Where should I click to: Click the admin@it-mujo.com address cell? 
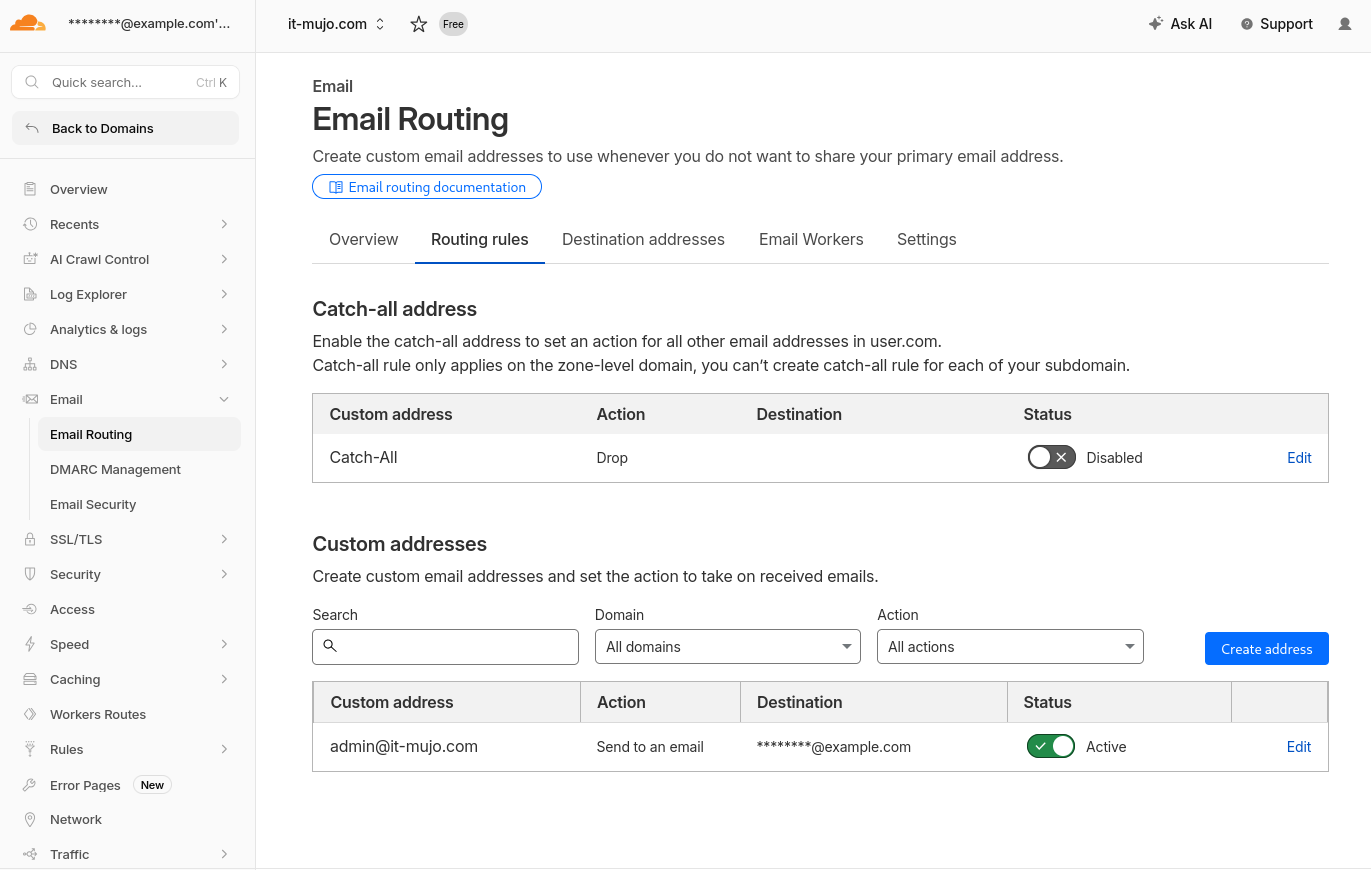pos(404,746)
